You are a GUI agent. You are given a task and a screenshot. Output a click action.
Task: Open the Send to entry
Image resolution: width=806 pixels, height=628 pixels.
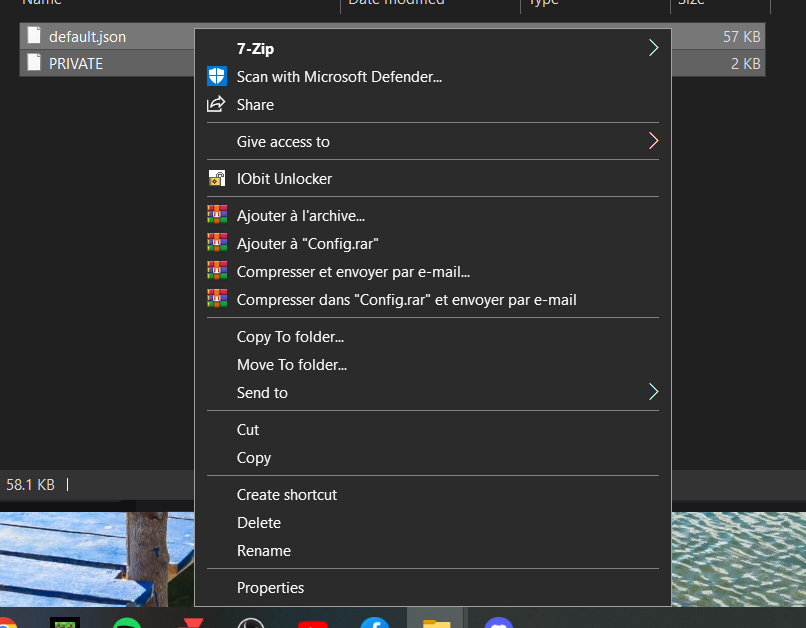click(x=433, y=393)
